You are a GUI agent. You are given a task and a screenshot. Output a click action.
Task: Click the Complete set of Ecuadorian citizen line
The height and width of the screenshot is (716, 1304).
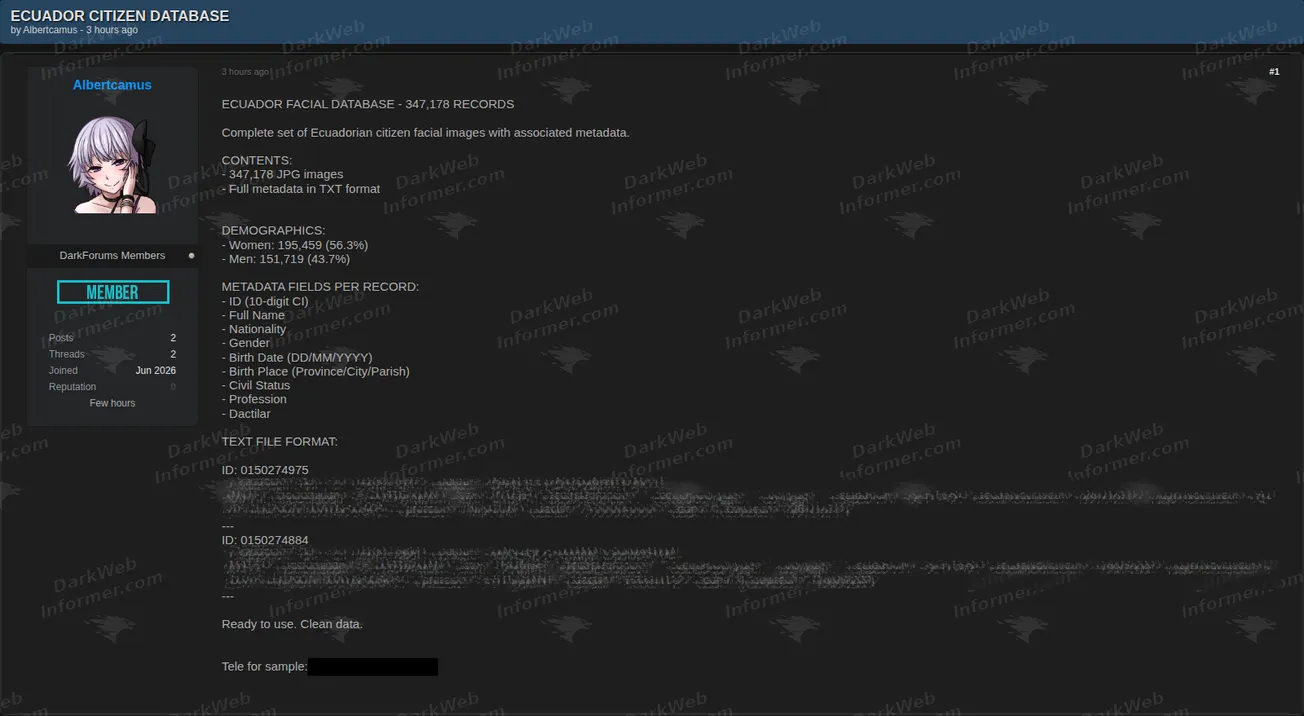click(426, 133)
